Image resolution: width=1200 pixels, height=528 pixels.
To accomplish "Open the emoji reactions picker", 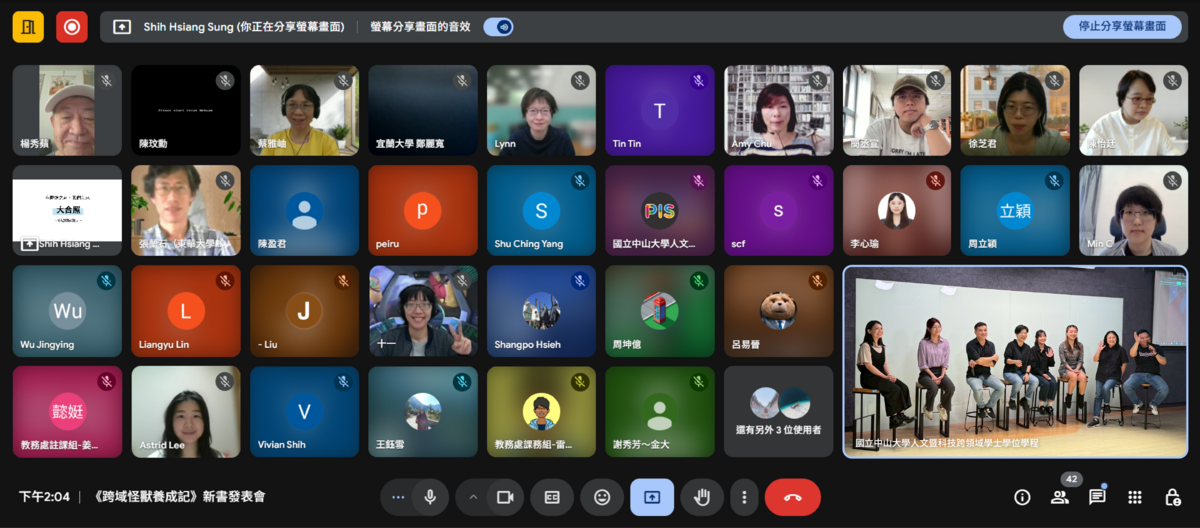I will tap(602, 497).
